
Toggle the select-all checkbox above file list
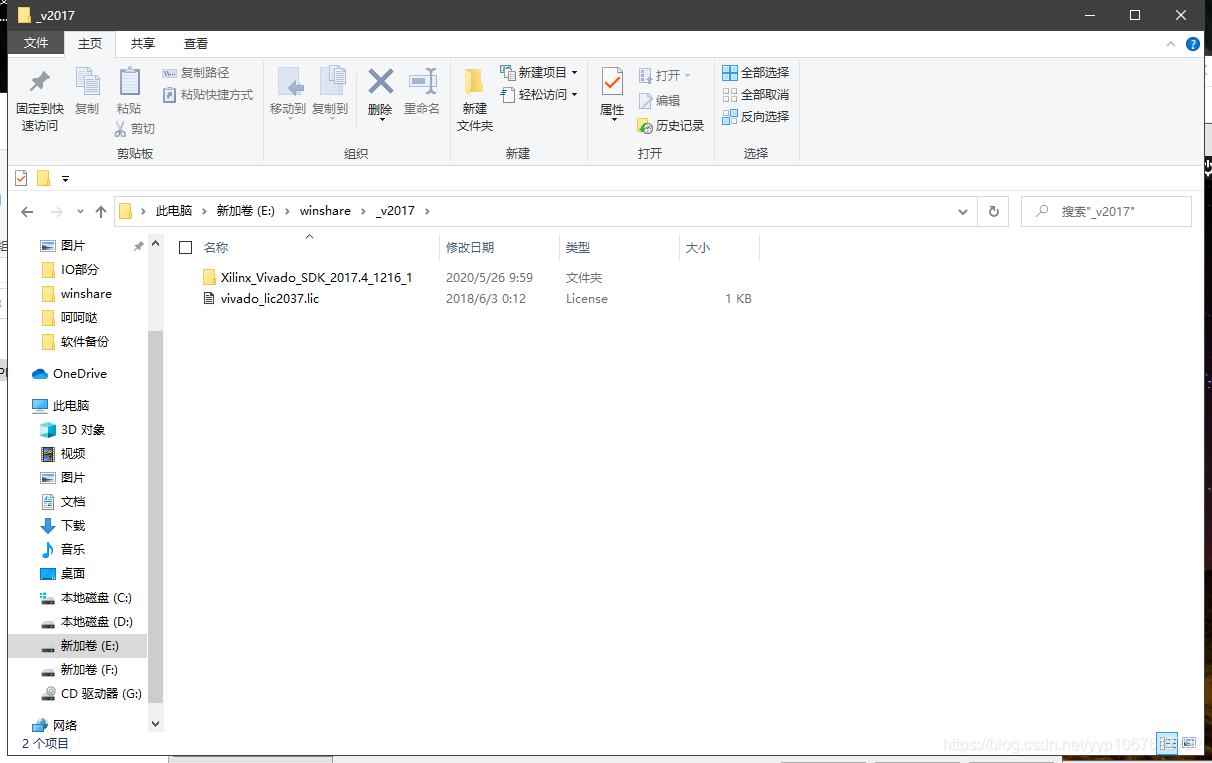click(185, 247)
